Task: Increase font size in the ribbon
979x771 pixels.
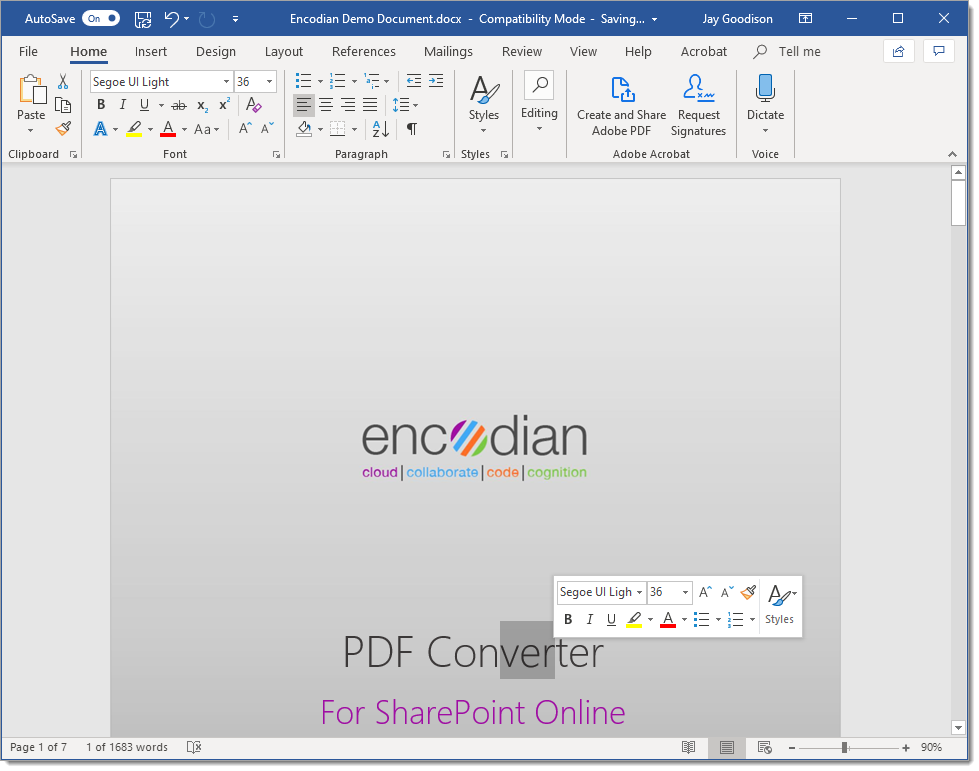Action: pos(245,129)
